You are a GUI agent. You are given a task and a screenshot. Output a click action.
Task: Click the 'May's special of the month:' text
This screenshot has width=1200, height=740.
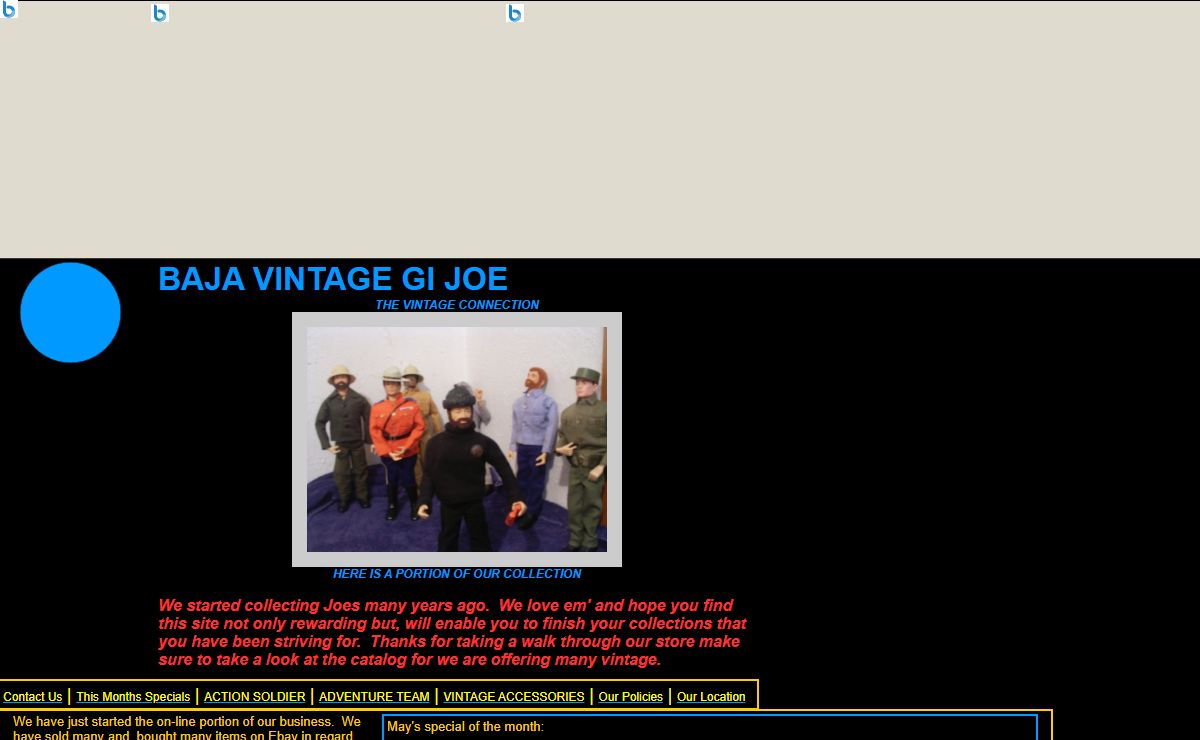pyautogui.click(x=465, y=727)
